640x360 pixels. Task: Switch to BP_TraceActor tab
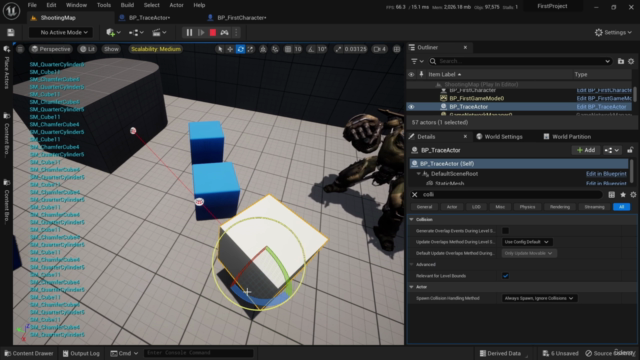point(149,18)
